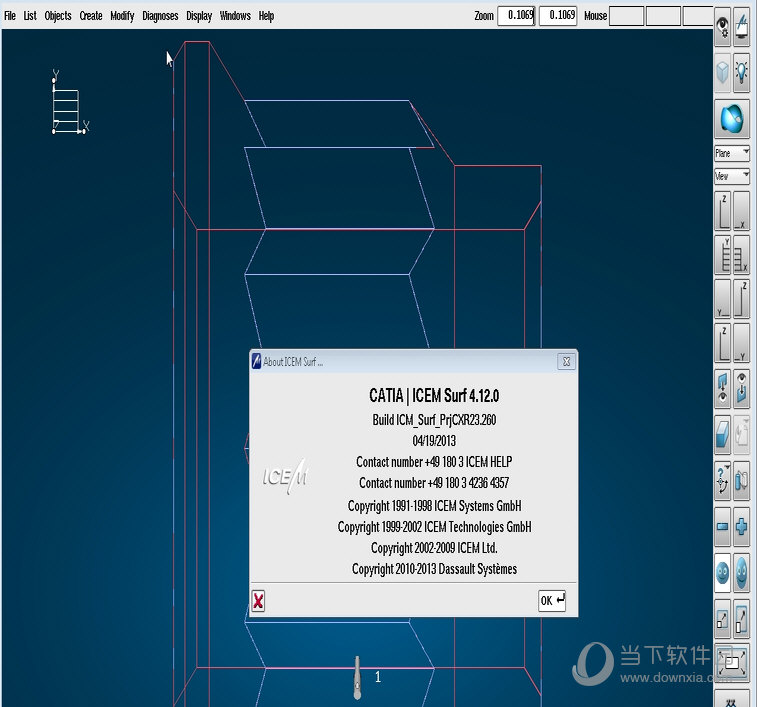The image size is (757, 707).
Task: Close the About ICEM Surf dialog
Action: click(x=566, y=361)
